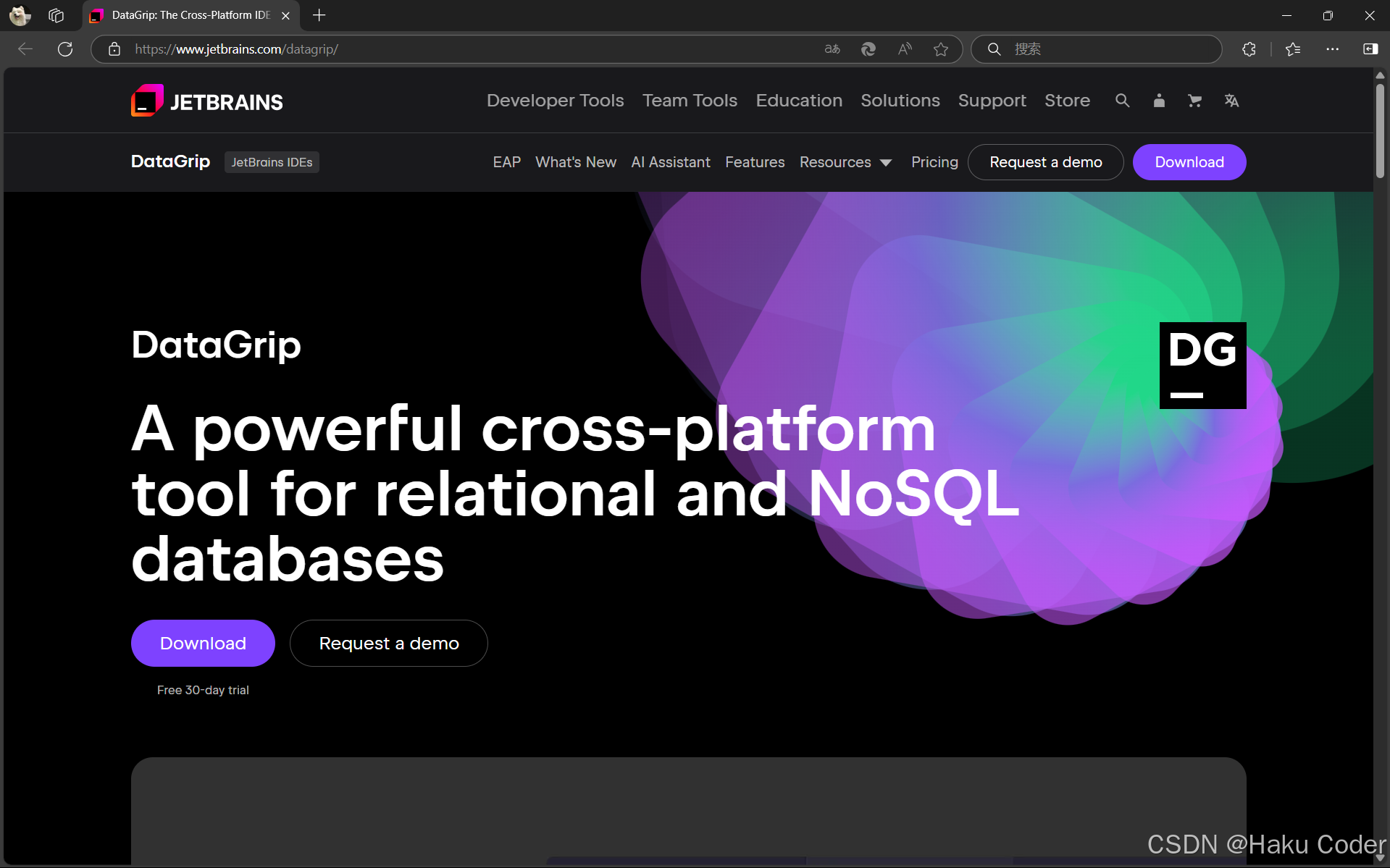The height and width of the screenshot is (868, 1390).
Task: Open the Education menu
Action: [799, 101]
